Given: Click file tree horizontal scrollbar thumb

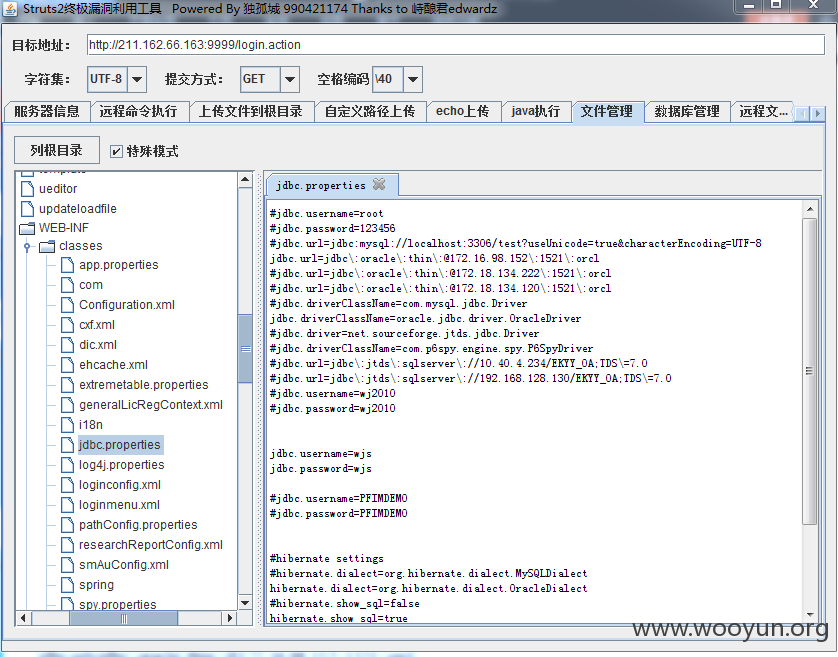Looking at the screenshot, I should [124, 618].
